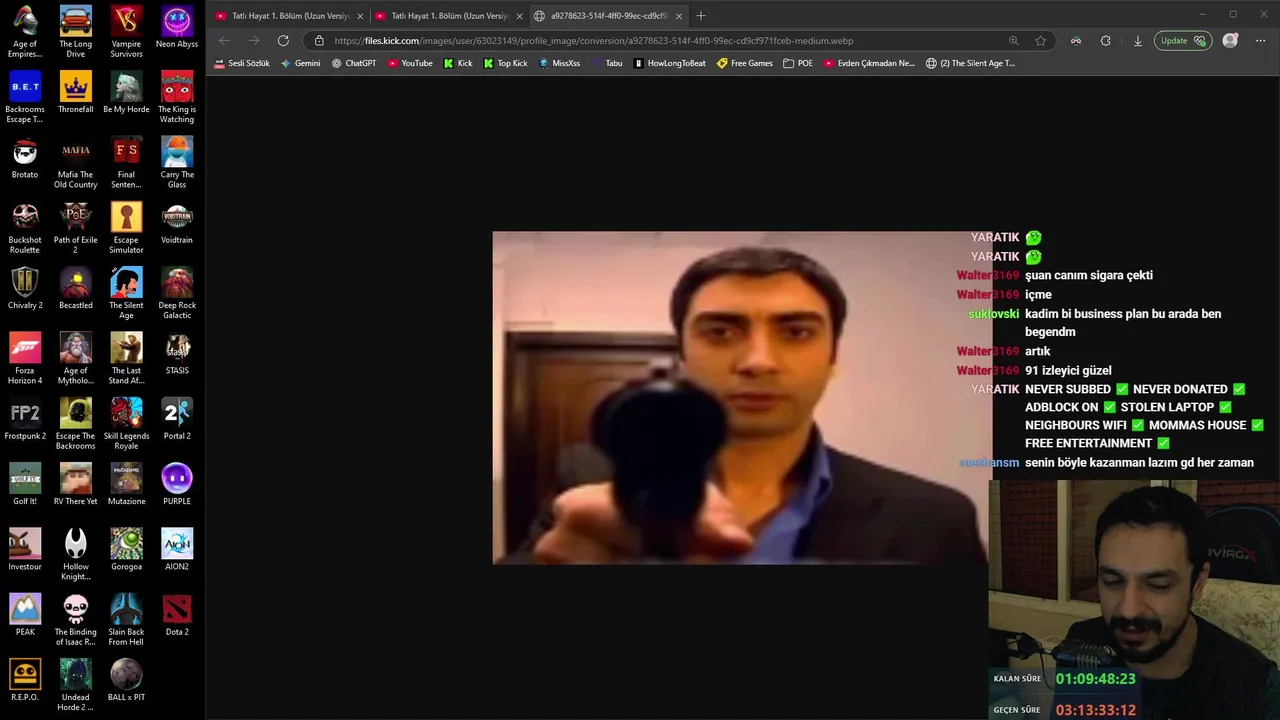Select RV There Yet desktop icon
Image resolution: width=1280 pixels, height=720 pixels.
[x=76, y=484]
